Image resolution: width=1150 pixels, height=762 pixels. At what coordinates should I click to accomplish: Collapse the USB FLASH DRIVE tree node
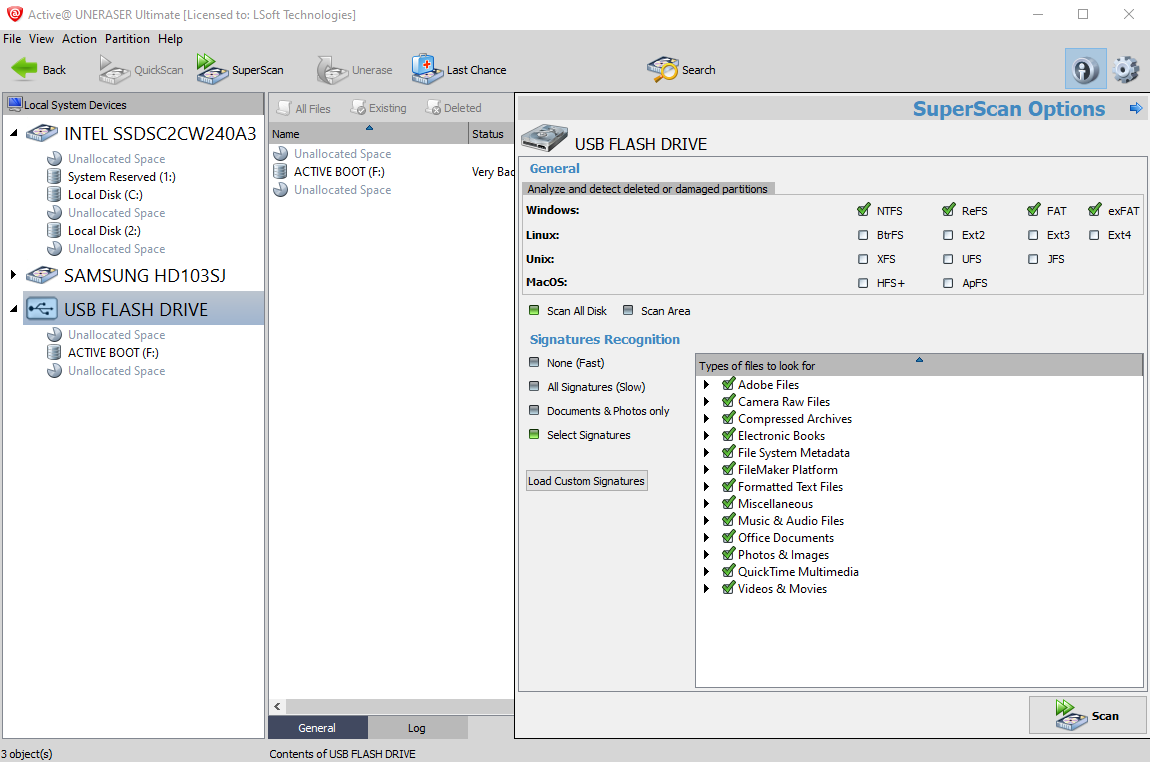point(14,309)
